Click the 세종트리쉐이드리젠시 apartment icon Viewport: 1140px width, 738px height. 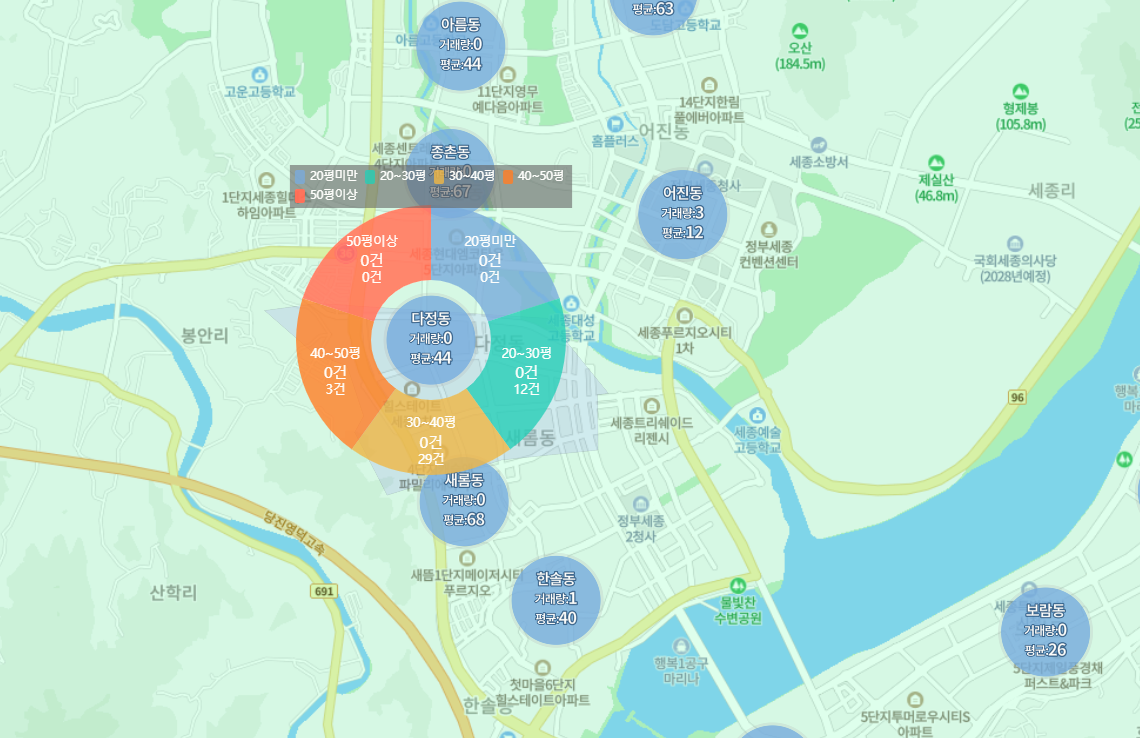(651, 406)
